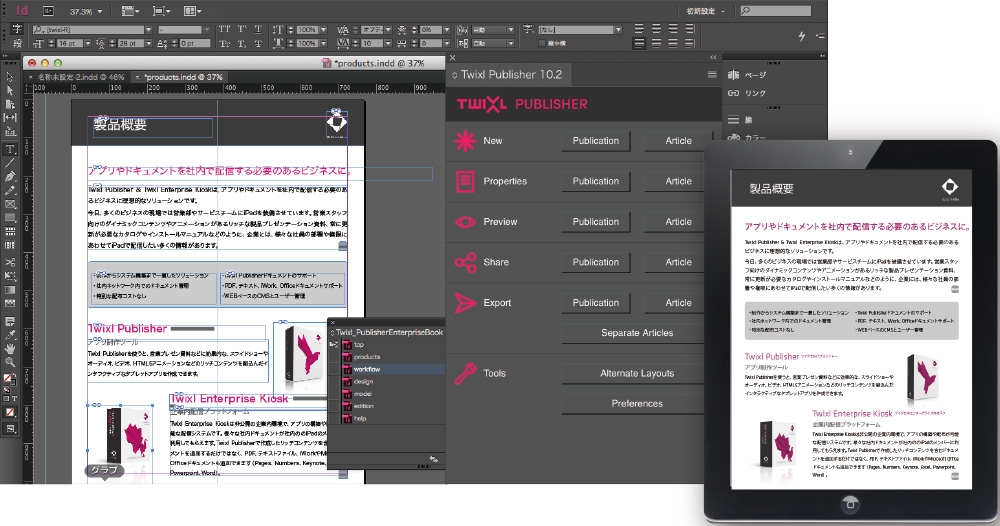Viewport: 1000px width, 526px height.
Task: Select the Pencil tool
Action: point(10,190)
